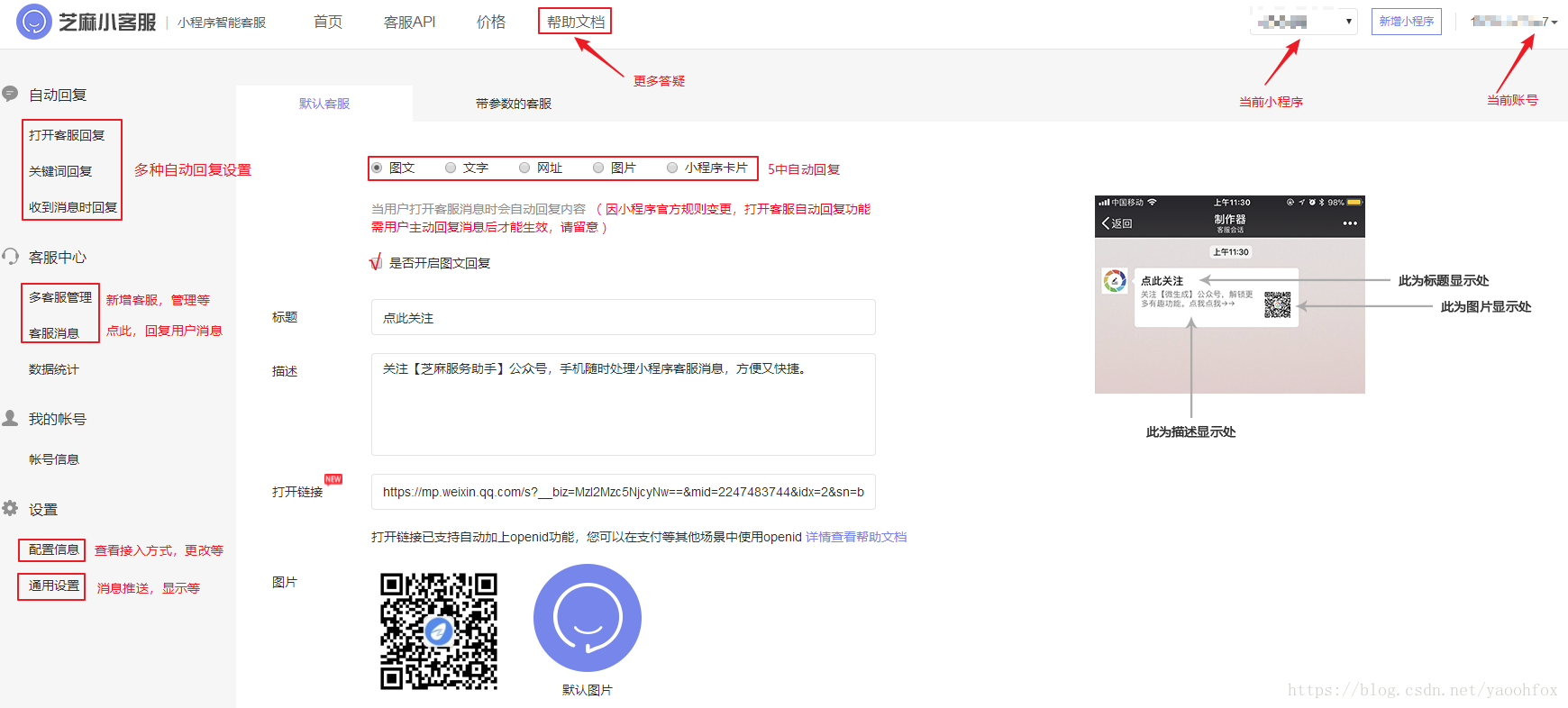
Task: Click the 描述 text area
Action: (624, 404)
